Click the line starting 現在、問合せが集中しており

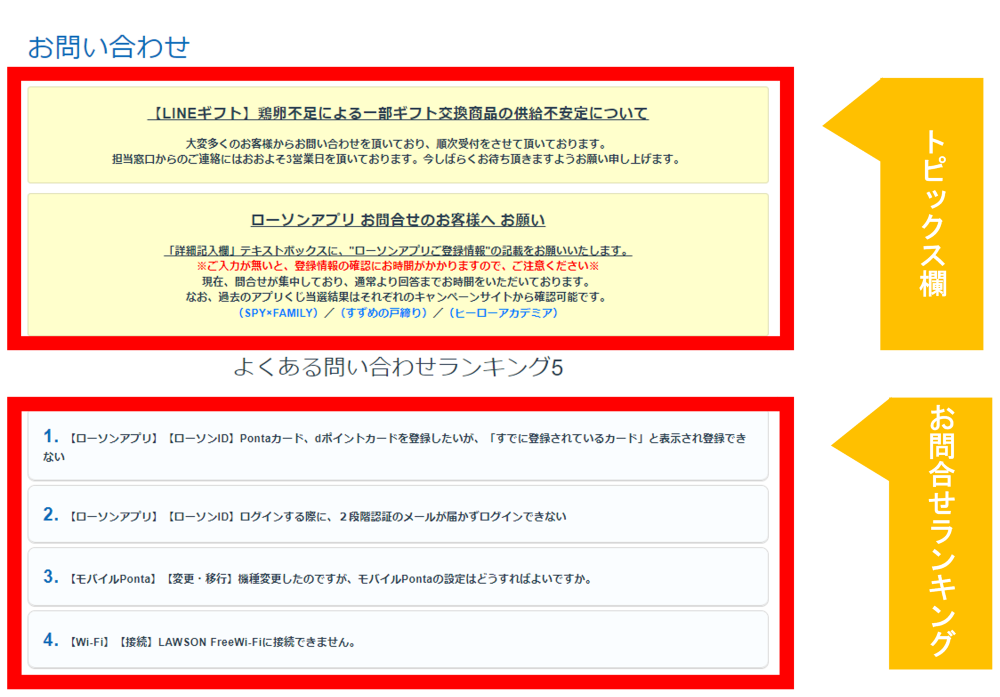(x=398, y=282)
